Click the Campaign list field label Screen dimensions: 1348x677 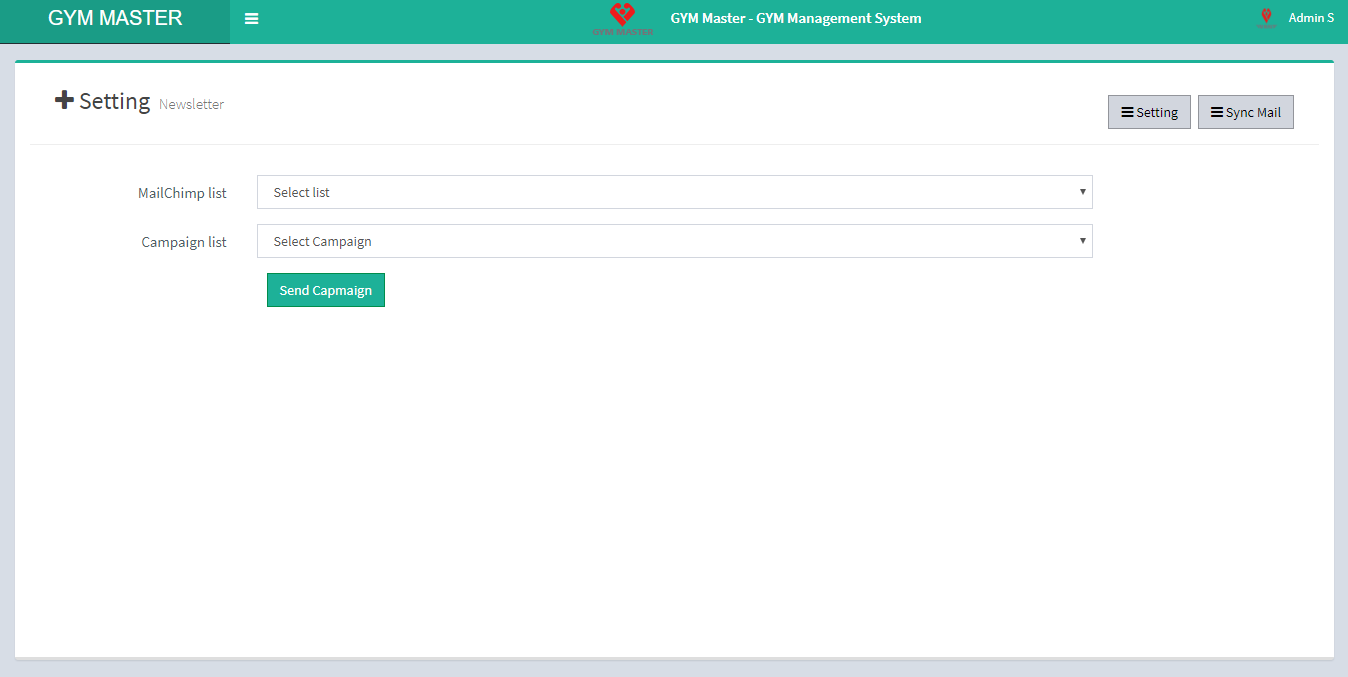(x=184, y=242)
